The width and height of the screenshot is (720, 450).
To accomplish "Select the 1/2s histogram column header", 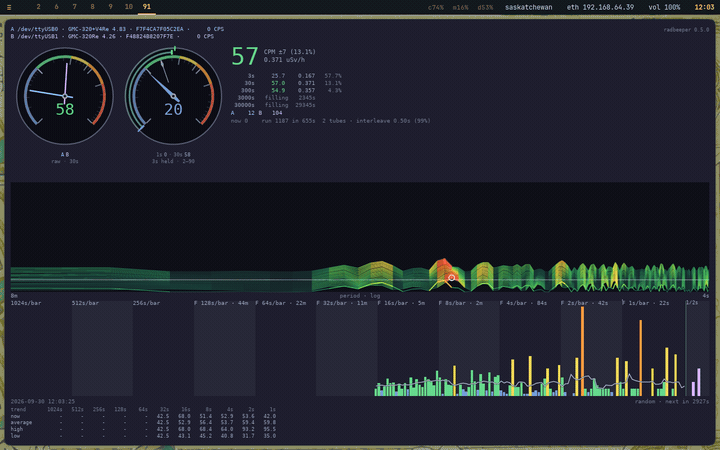I will (x=692, y=303).
